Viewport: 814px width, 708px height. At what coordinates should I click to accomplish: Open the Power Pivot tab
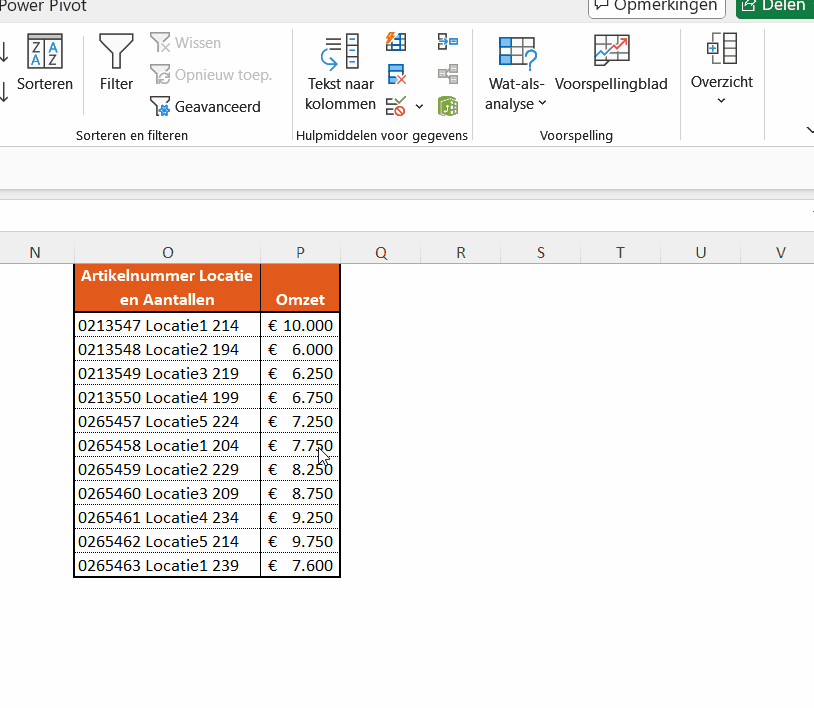click(x=43, y=7)
